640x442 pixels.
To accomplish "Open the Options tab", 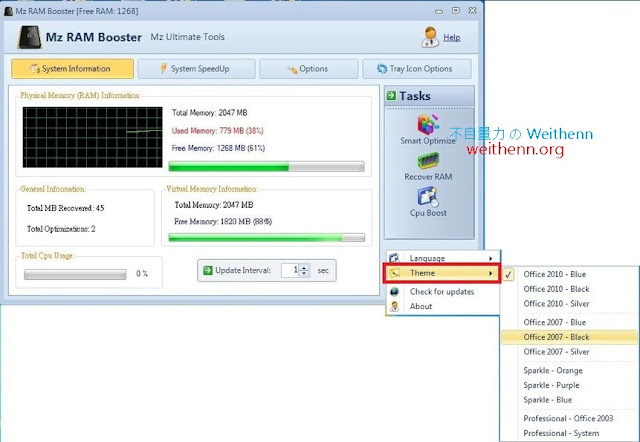I will [309, 69].
